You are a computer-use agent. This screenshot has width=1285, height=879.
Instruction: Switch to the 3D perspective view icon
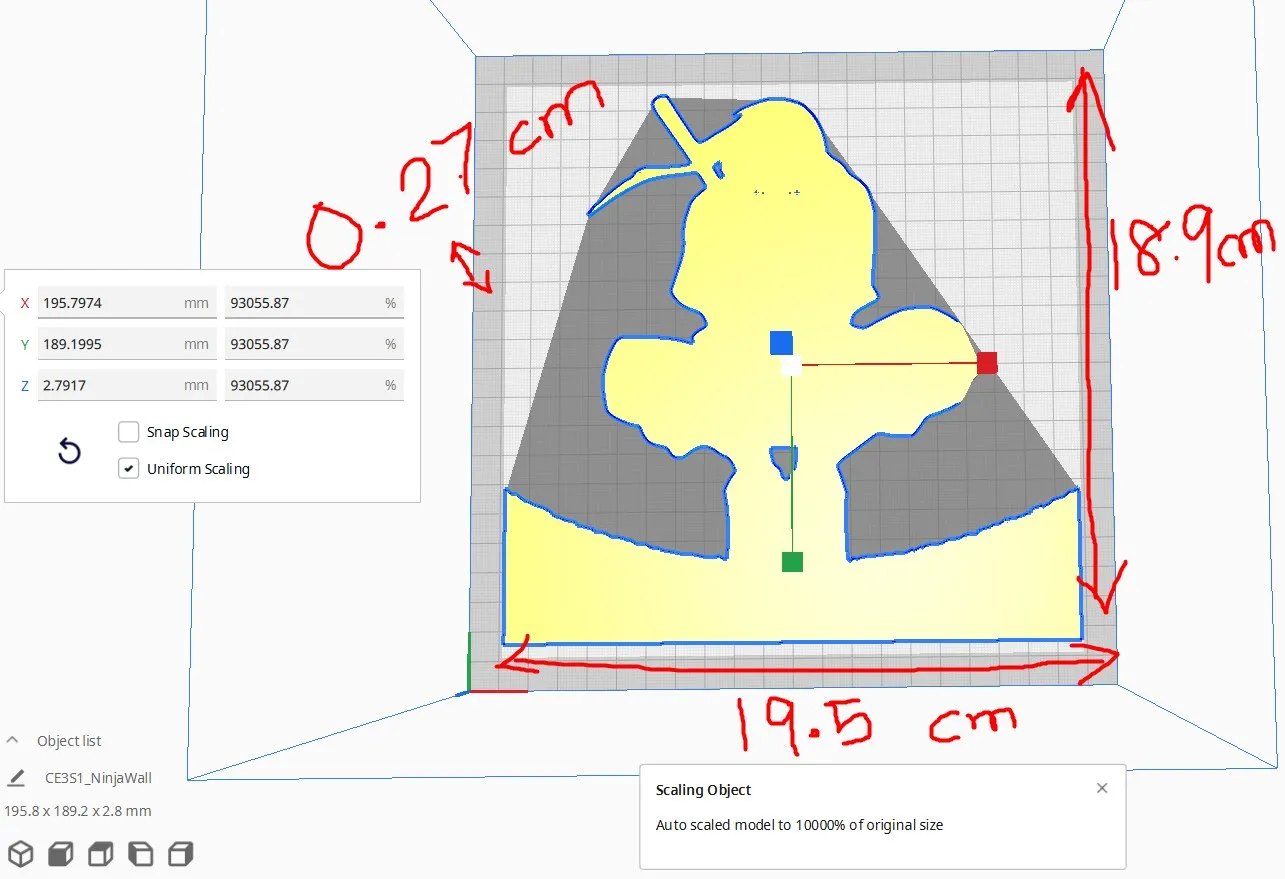[21, 854]
